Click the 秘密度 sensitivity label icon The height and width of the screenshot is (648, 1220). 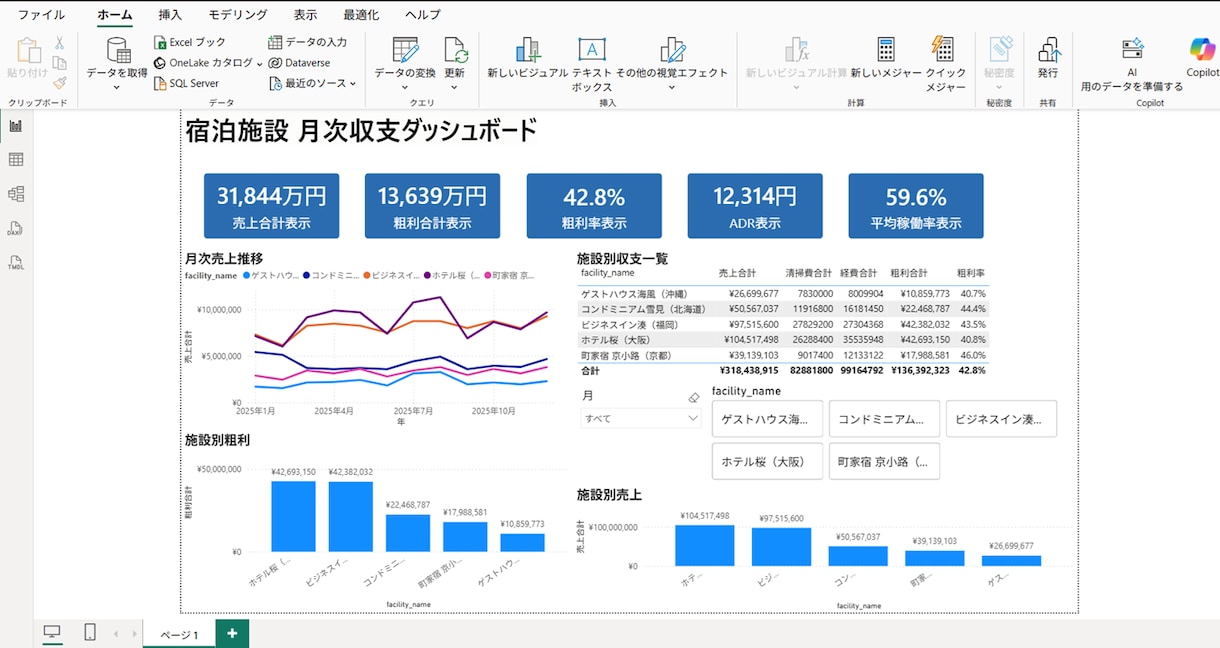tap(999, 50)
